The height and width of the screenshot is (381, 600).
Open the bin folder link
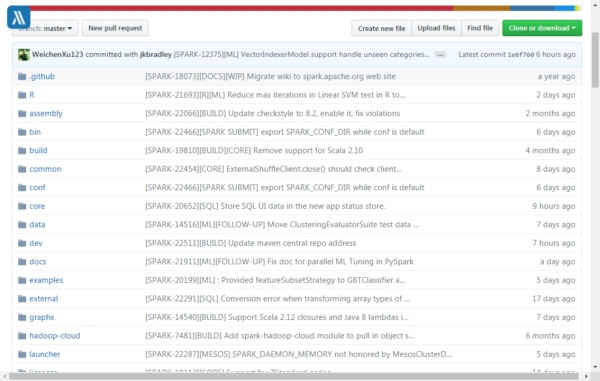pos(35,132)
